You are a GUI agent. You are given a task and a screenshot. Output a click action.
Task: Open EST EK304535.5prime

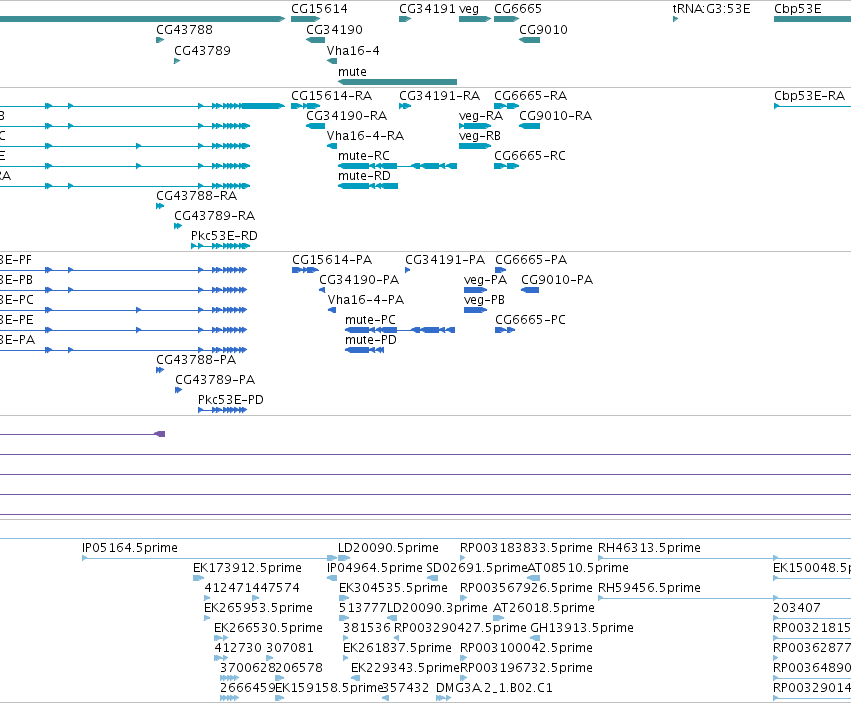click(393, 588)
